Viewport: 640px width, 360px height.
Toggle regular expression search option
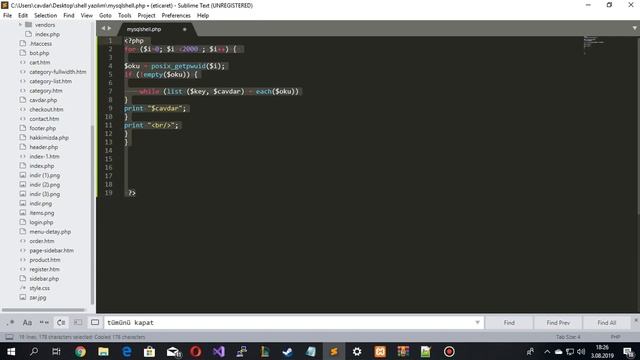[x=10, y=322]
